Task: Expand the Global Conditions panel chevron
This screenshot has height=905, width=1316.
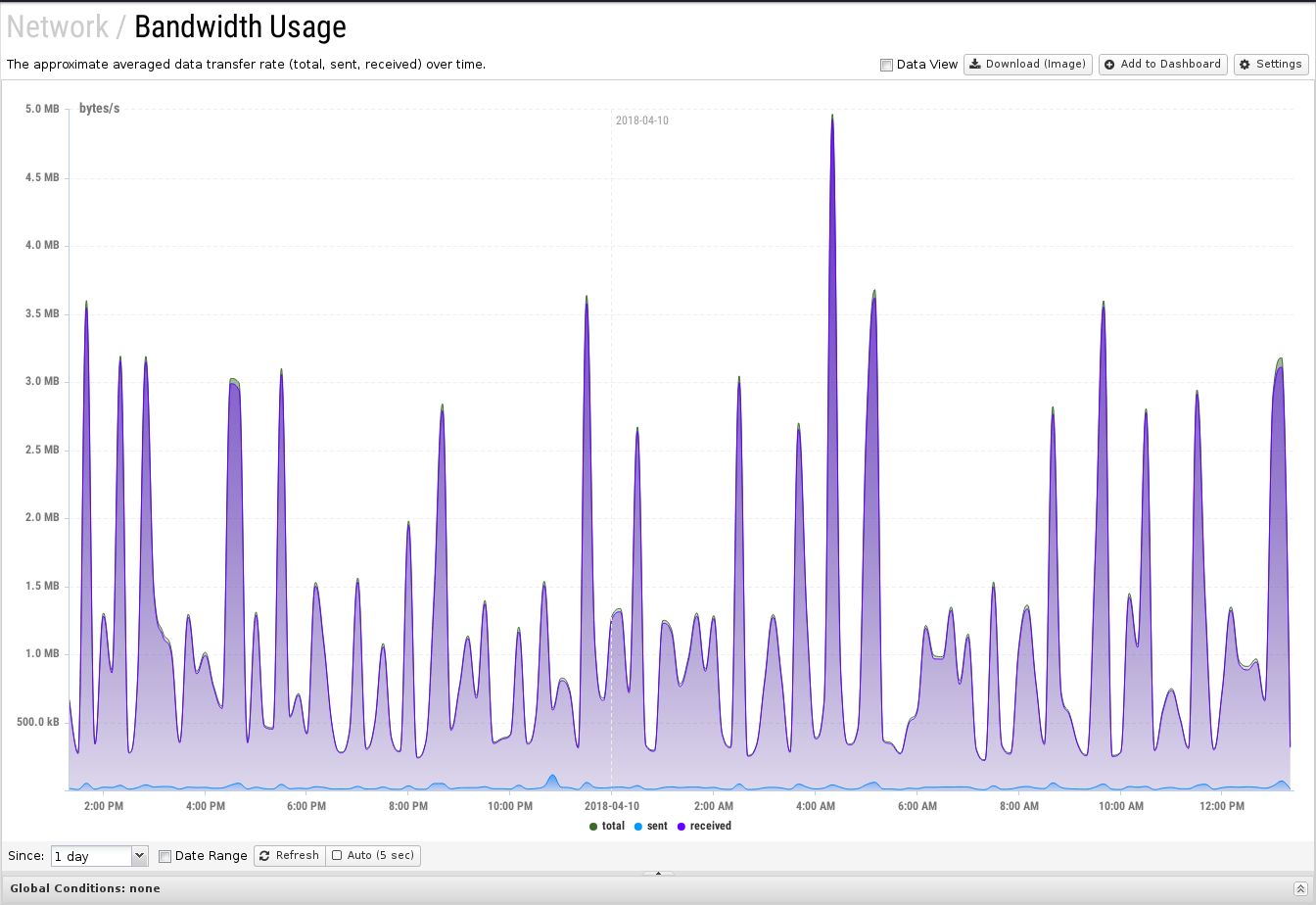Action: tap(1300, 887)
